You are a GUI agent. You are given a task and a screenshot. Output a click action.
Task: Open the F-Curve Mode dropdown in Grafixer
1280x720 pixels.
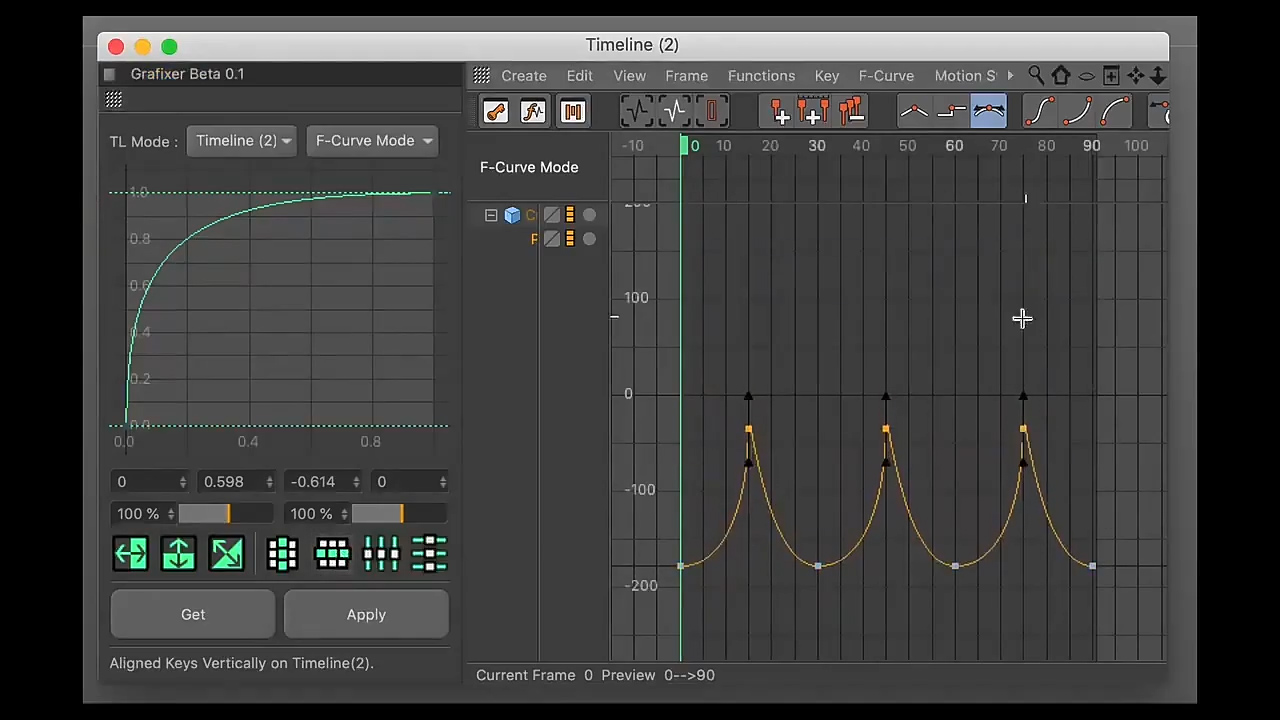pyautogui.click(x=372, y=141)
